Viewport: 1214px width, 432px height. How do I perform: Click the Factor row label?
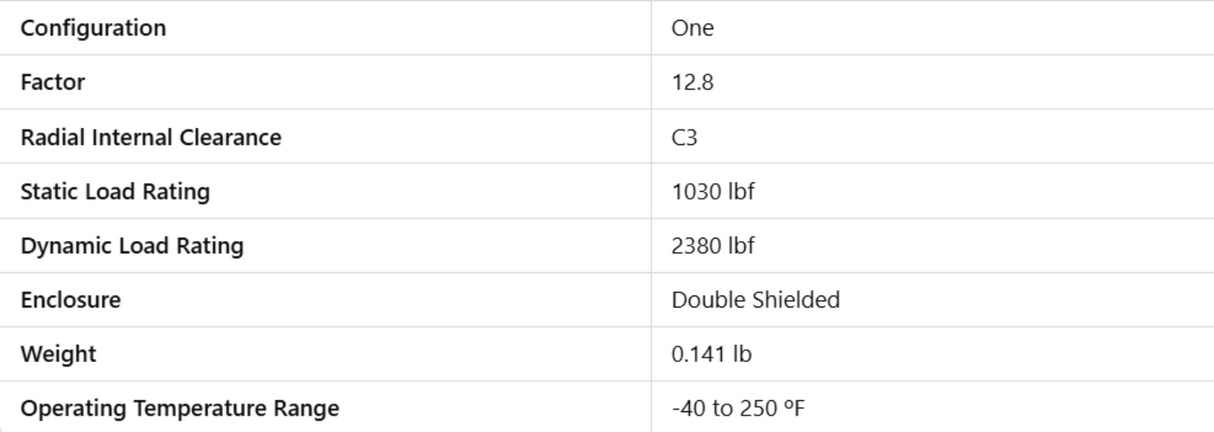tap(53, 82)
